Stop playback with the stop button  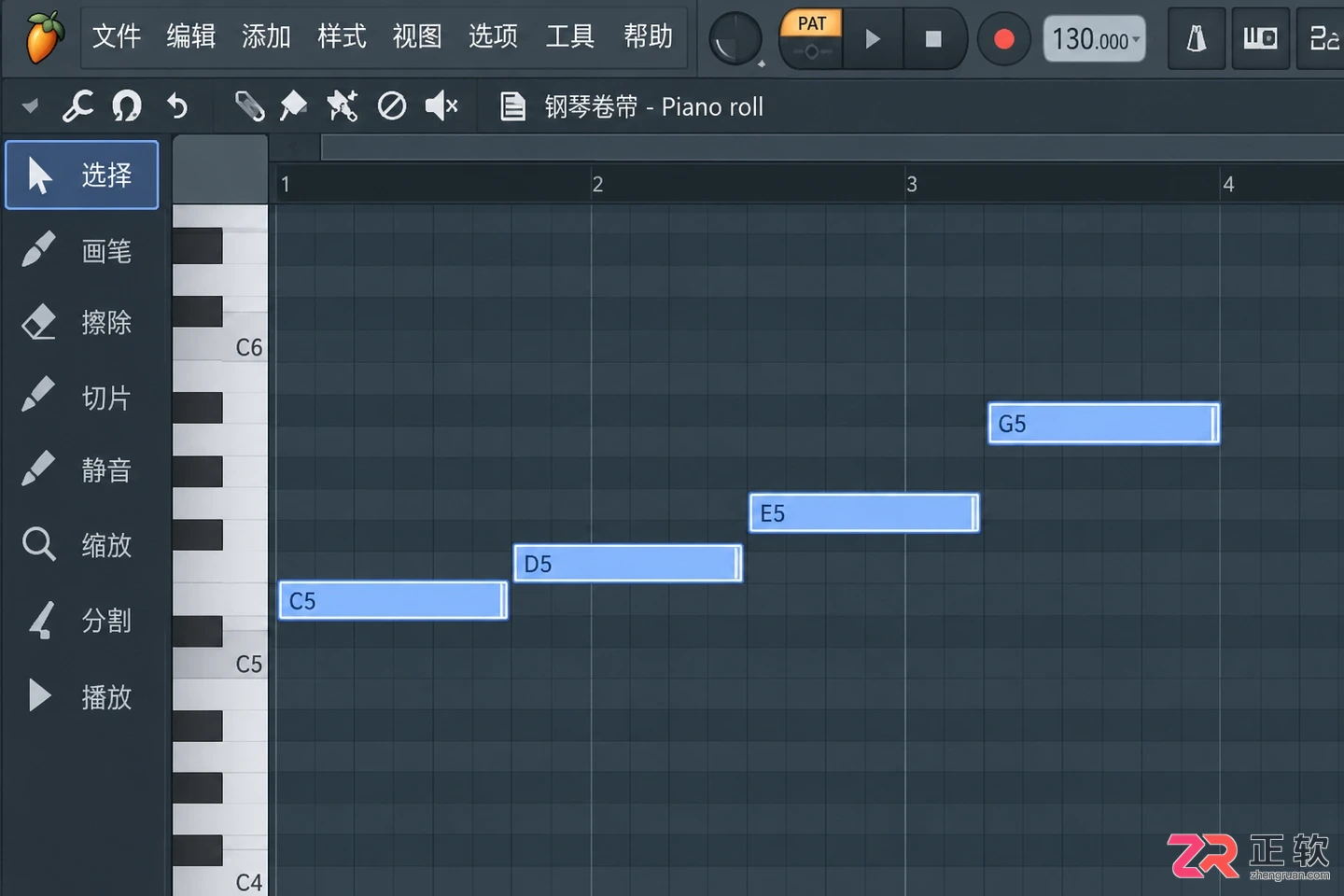(933, 38)
